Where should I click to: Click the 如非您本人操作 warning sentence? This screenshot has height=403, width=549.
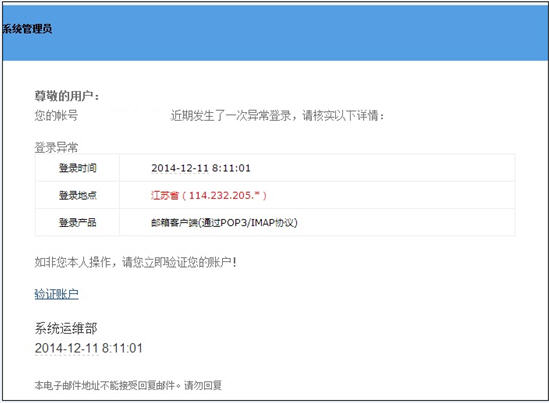tap(135, 262)
